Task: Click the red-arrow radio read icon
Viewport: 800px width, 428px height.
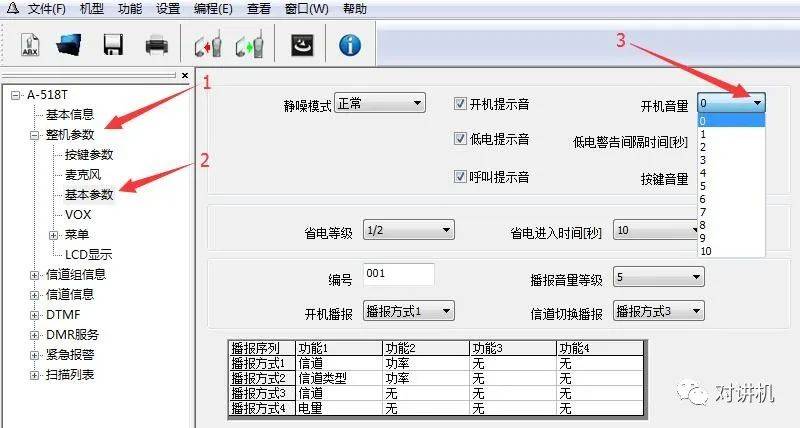Action: pyautogui.click(x=207, y=45)
